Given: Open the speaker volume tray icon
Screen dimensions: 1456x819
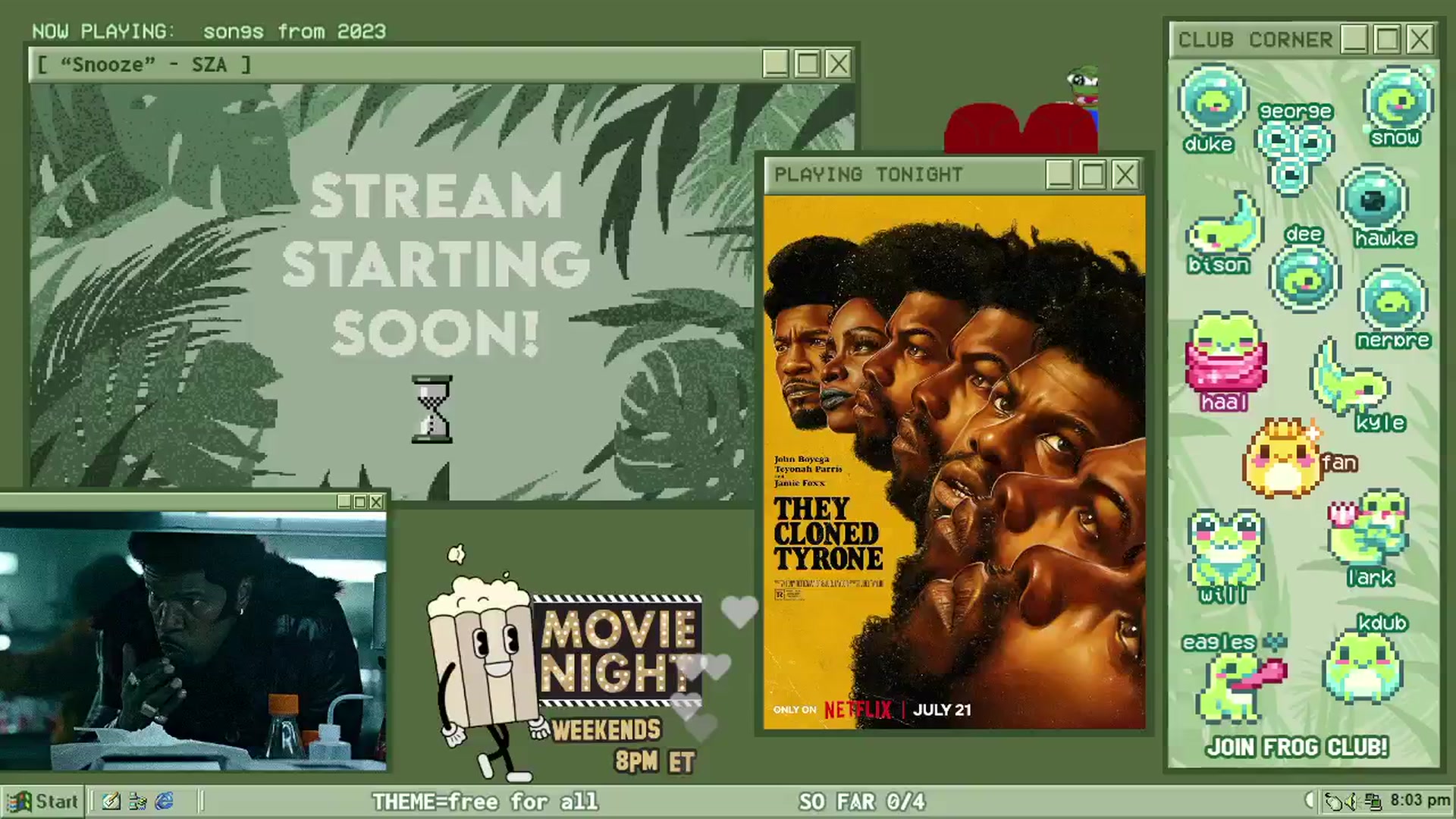Looking at the screenshot, I should pyautogui.click(x=1351, y=802).
